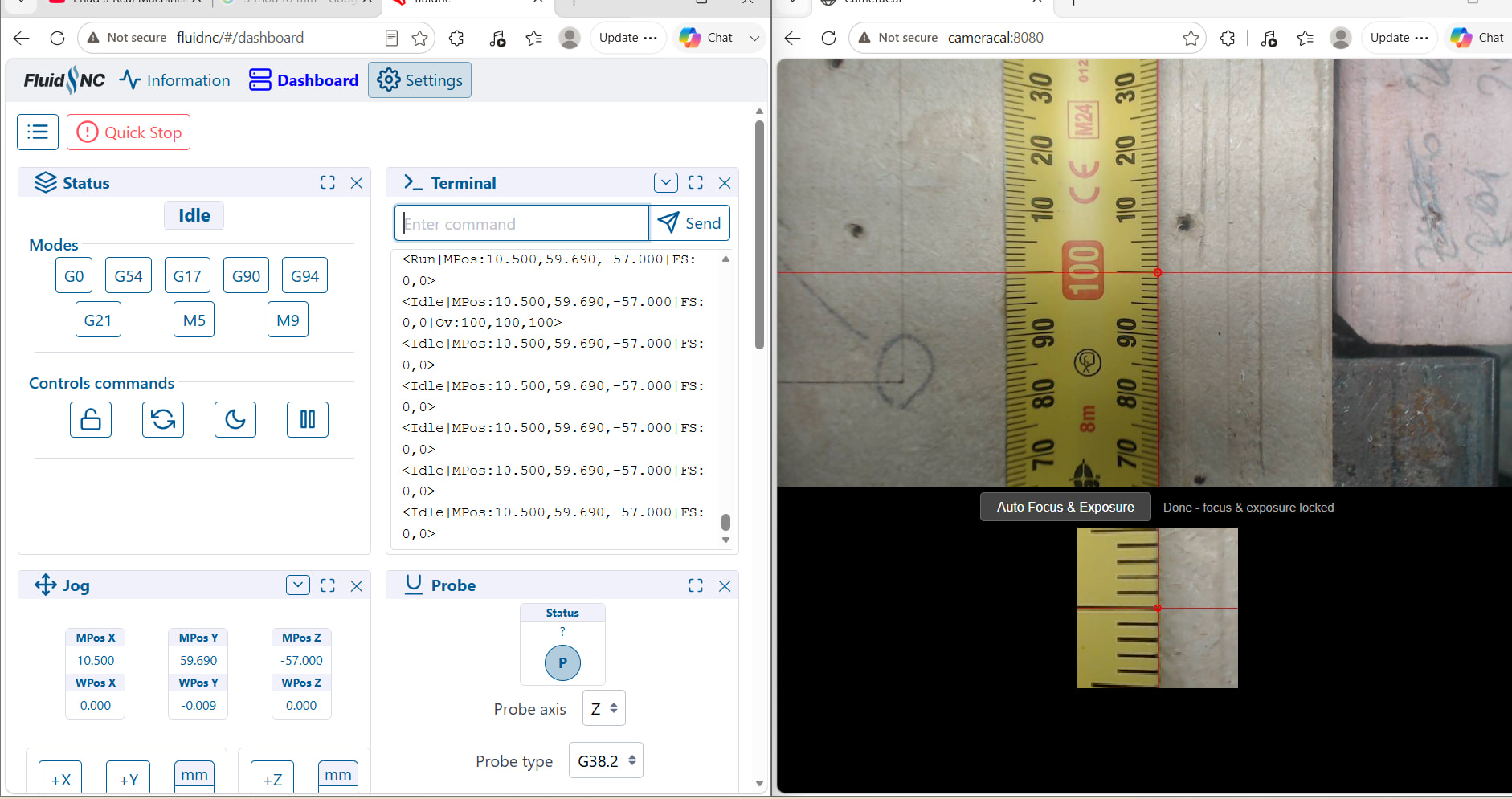This screenshot has height=799, width=1512.
Task: Open the Probe type dropdown
Action: 606,760
